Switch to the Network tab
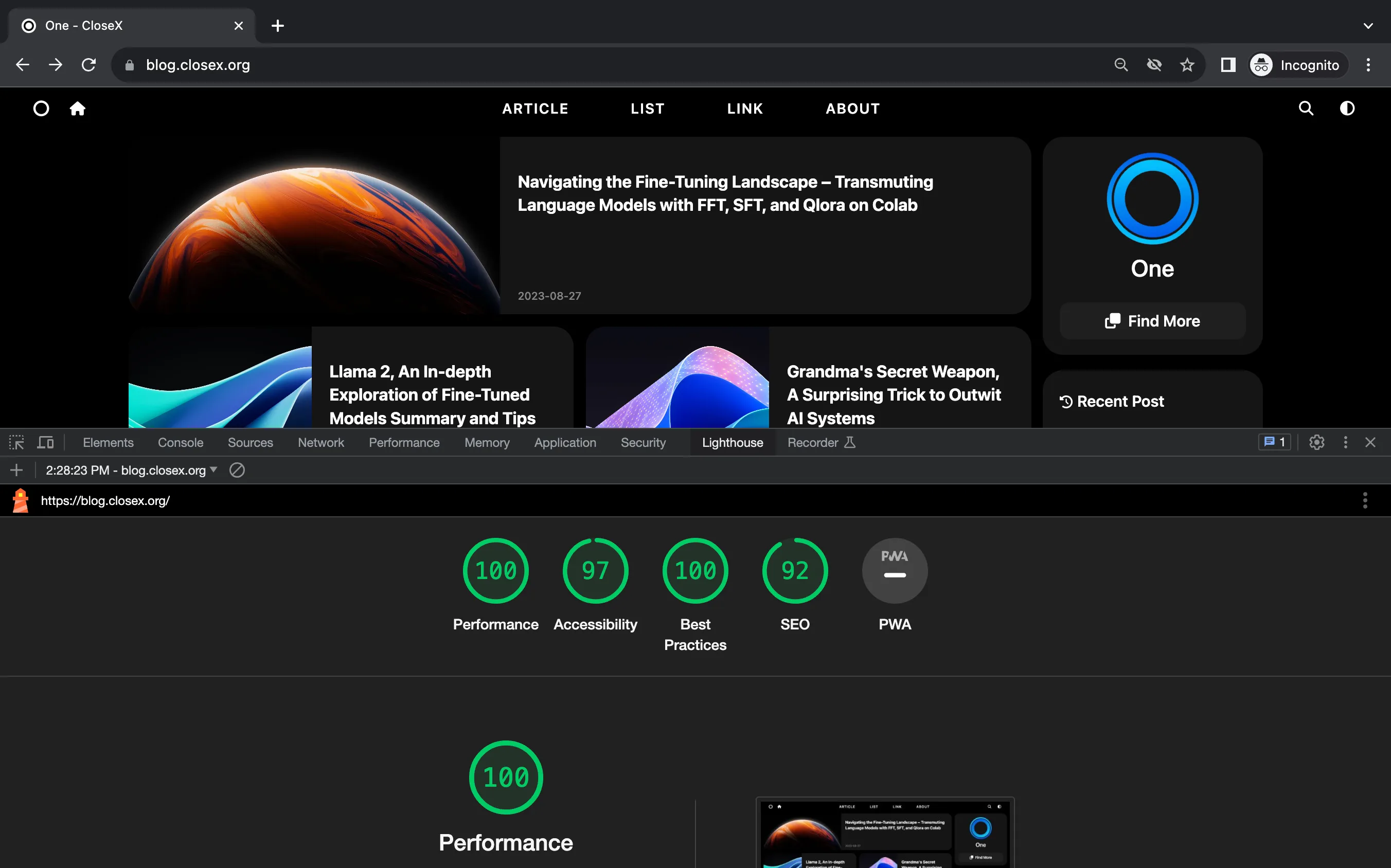The width and height of the screenshot is (1391, 868). (x=320, y=443)
